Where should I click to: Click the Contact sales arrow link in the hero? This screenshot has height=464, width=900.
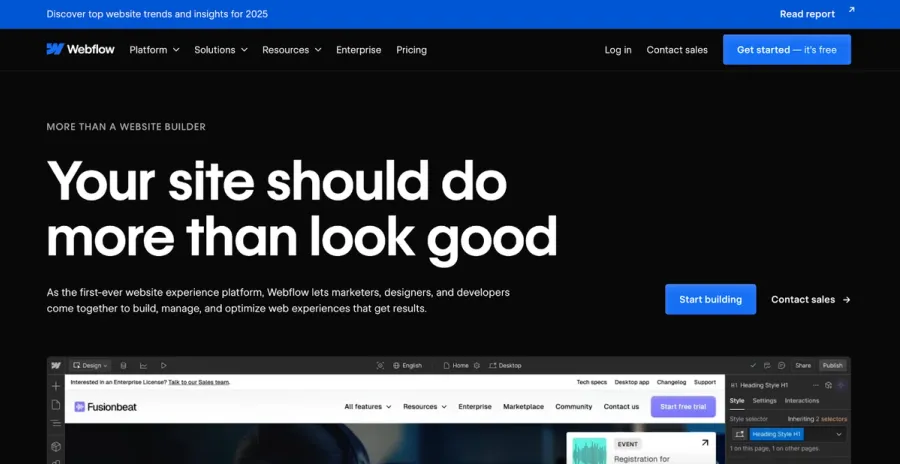click(811, 299)
